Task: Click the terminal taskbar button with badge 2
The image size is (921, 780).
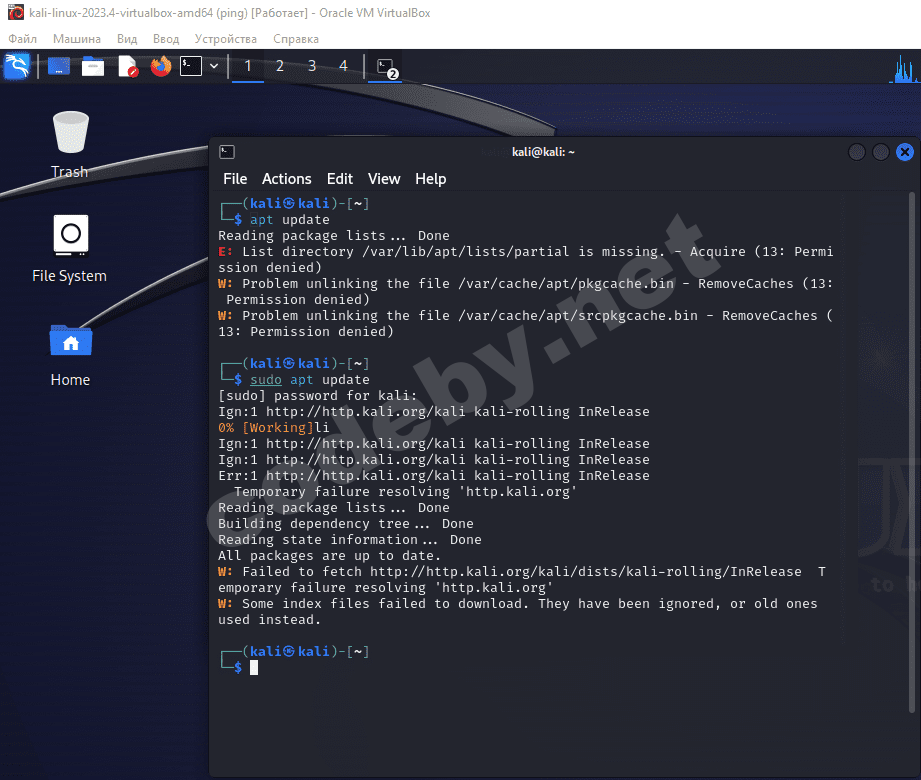Action: click(x=386, y=67)
